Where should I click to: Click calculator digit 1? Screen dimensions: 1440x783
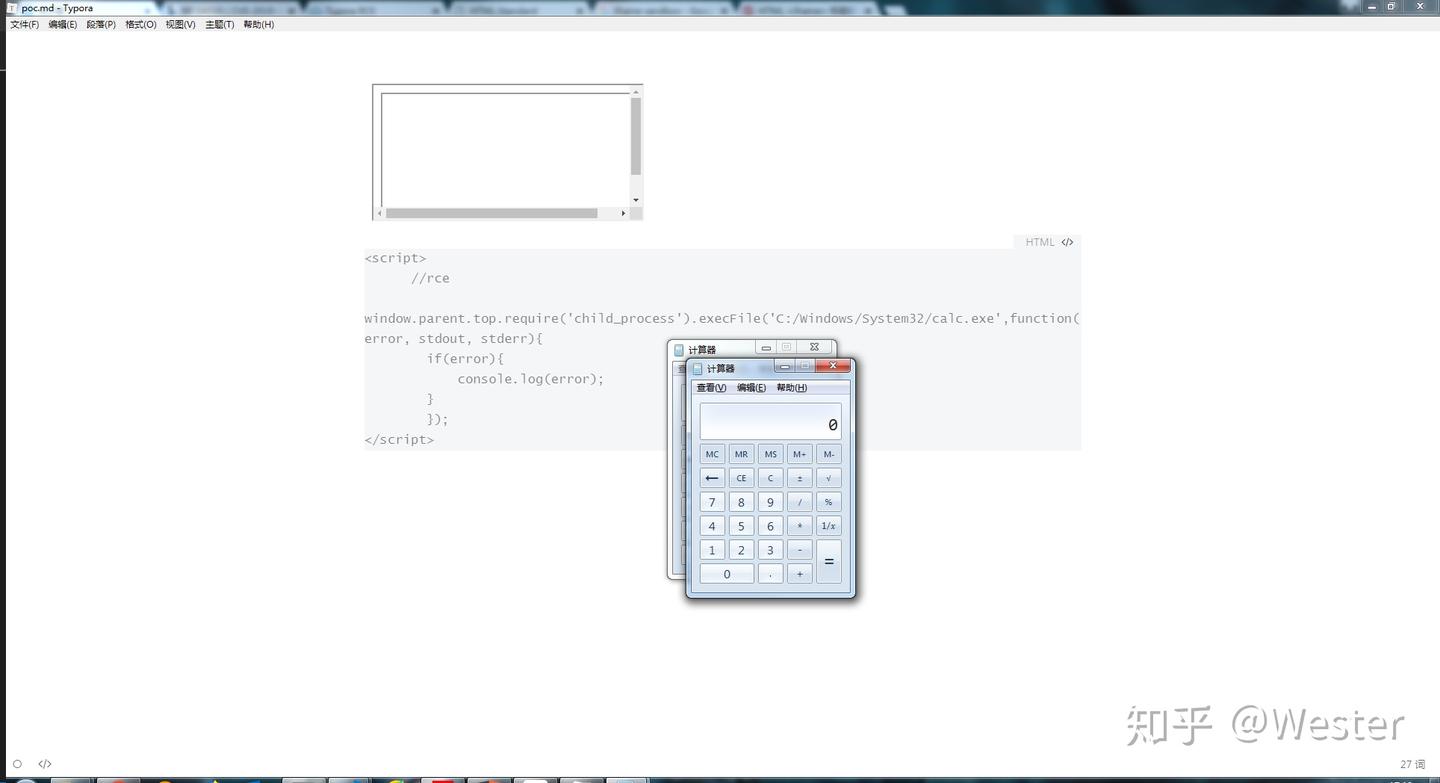712,550
